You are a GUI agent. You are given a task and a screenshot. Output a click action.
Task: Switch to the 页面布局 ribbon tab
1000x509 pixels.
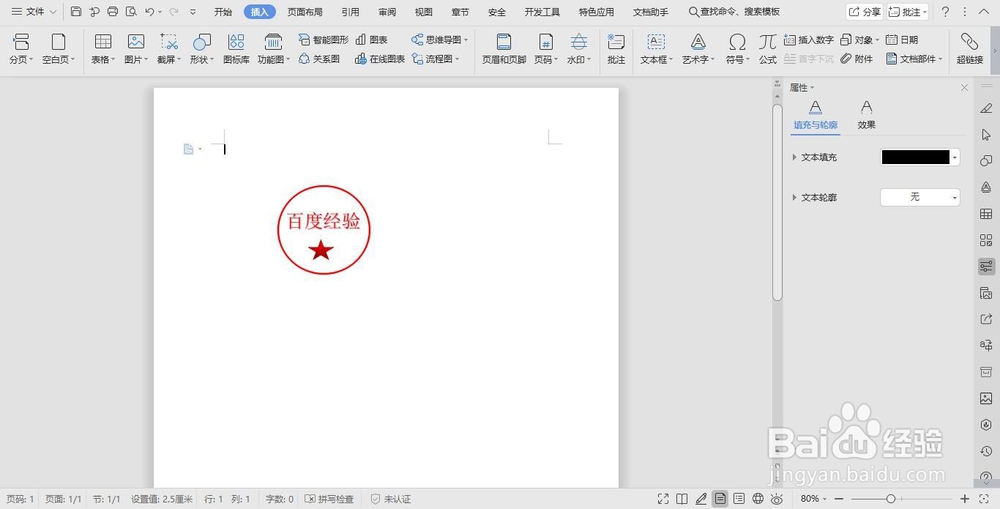pos(305,11)
